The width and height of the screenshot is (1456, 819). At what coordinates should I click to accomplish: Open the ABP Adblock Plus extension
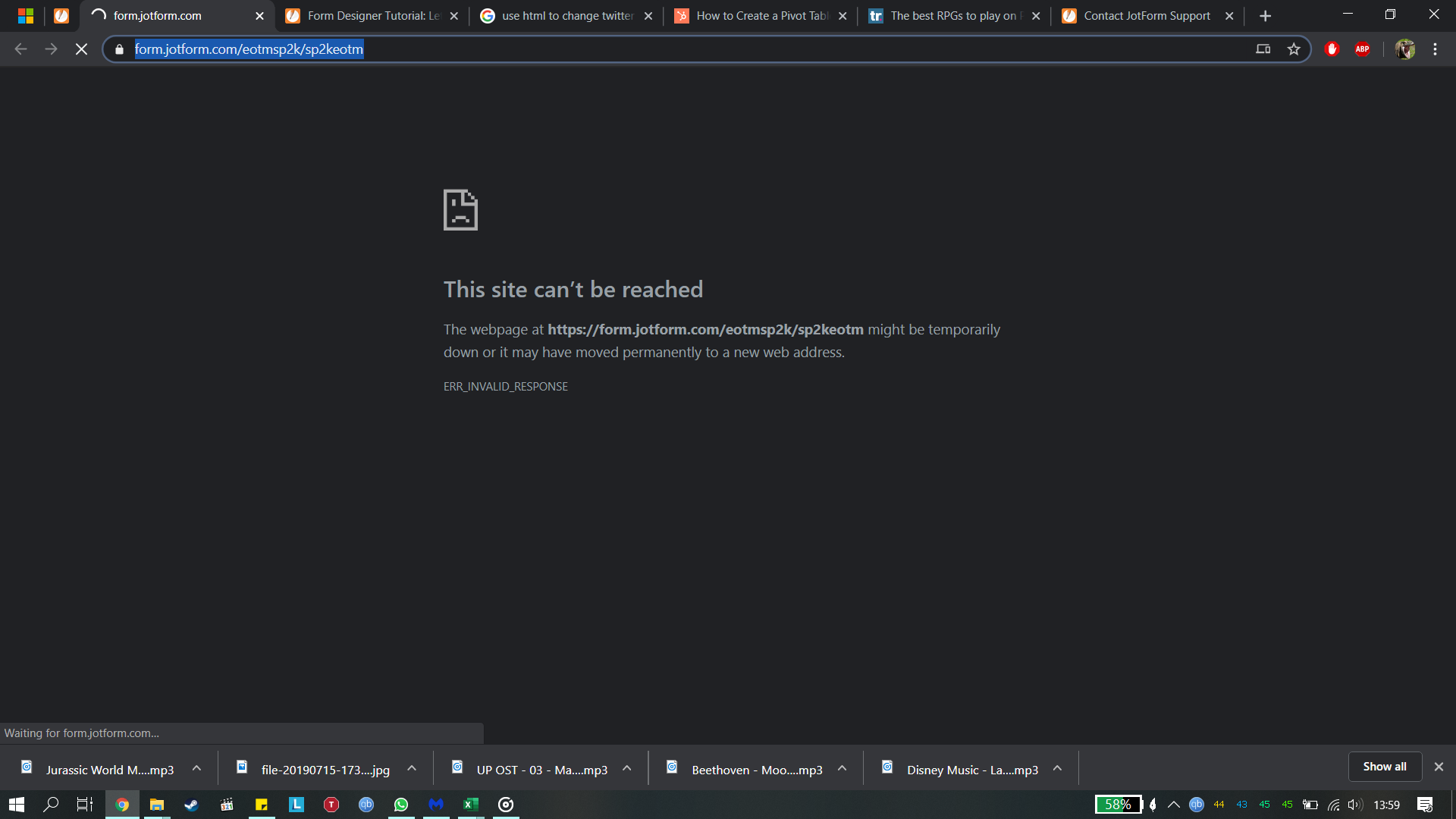coord(1362,49)
